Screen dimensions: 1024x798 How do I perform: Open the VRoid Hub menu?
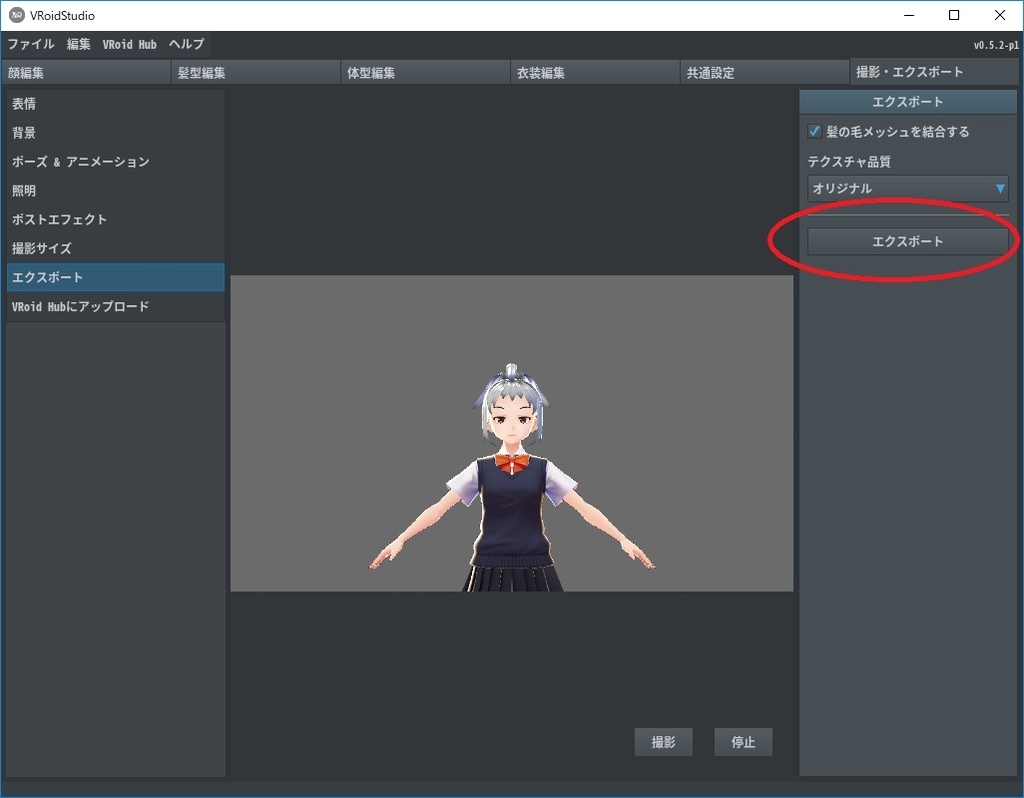click(x=129, y=44)
